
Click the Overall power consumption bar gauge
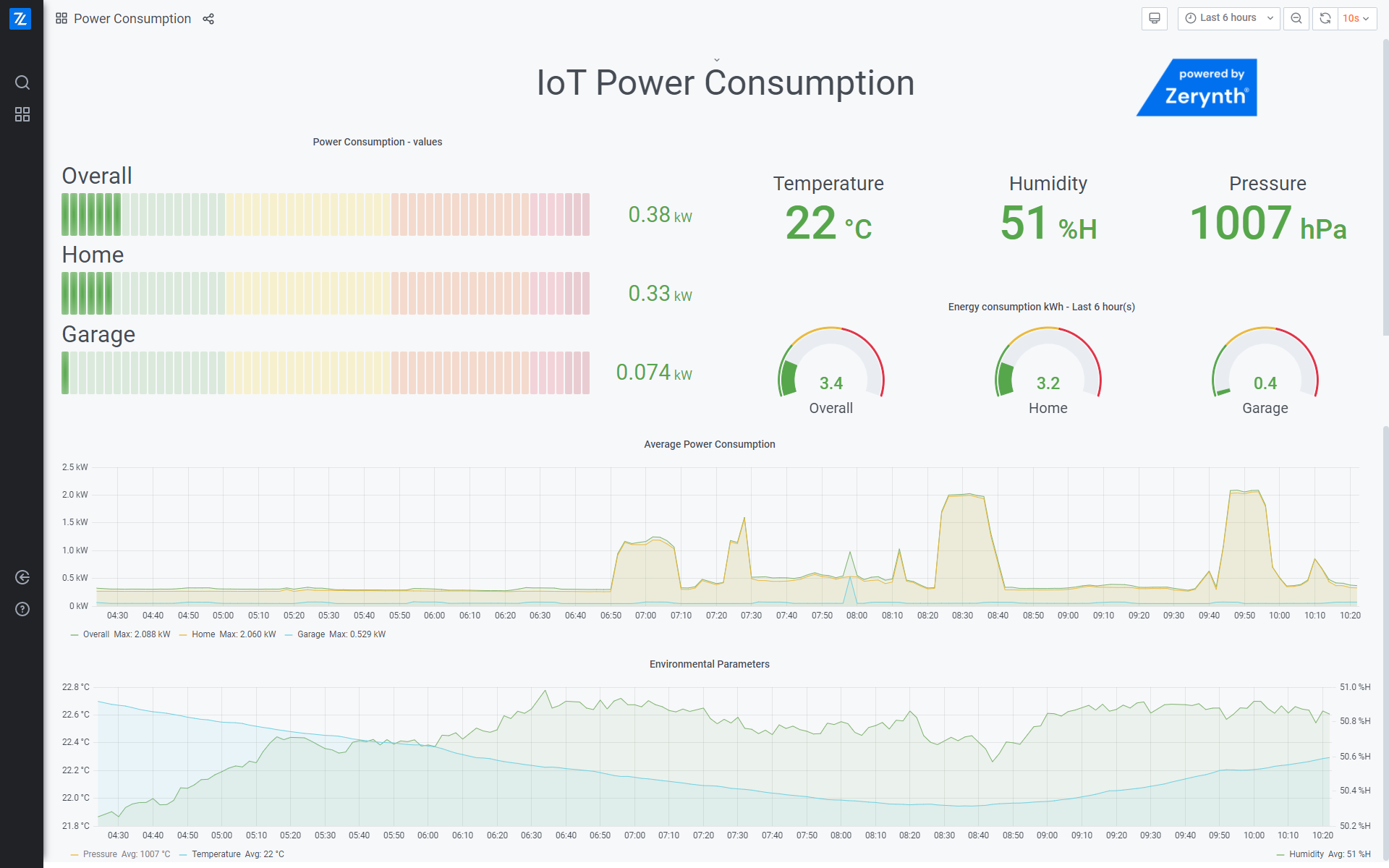(x=326, y=214)
